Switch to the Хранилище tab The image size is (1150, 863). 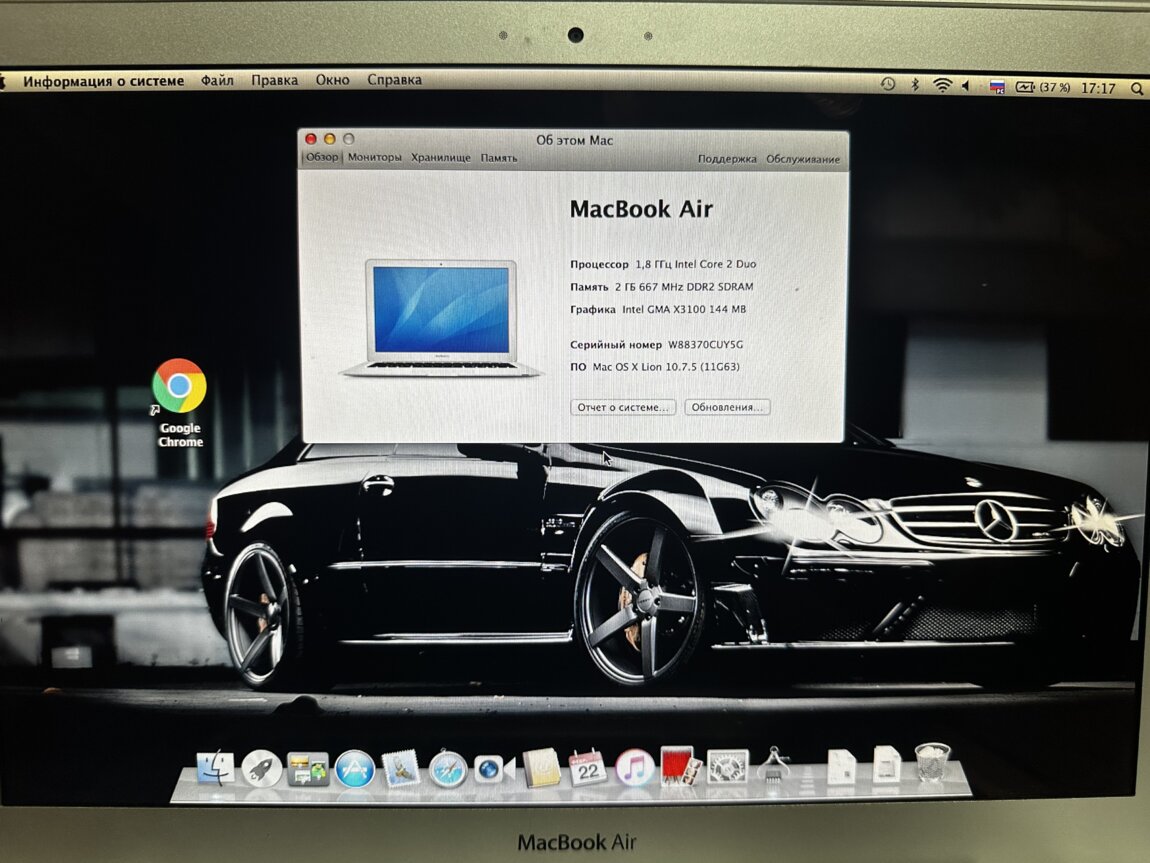440,158
